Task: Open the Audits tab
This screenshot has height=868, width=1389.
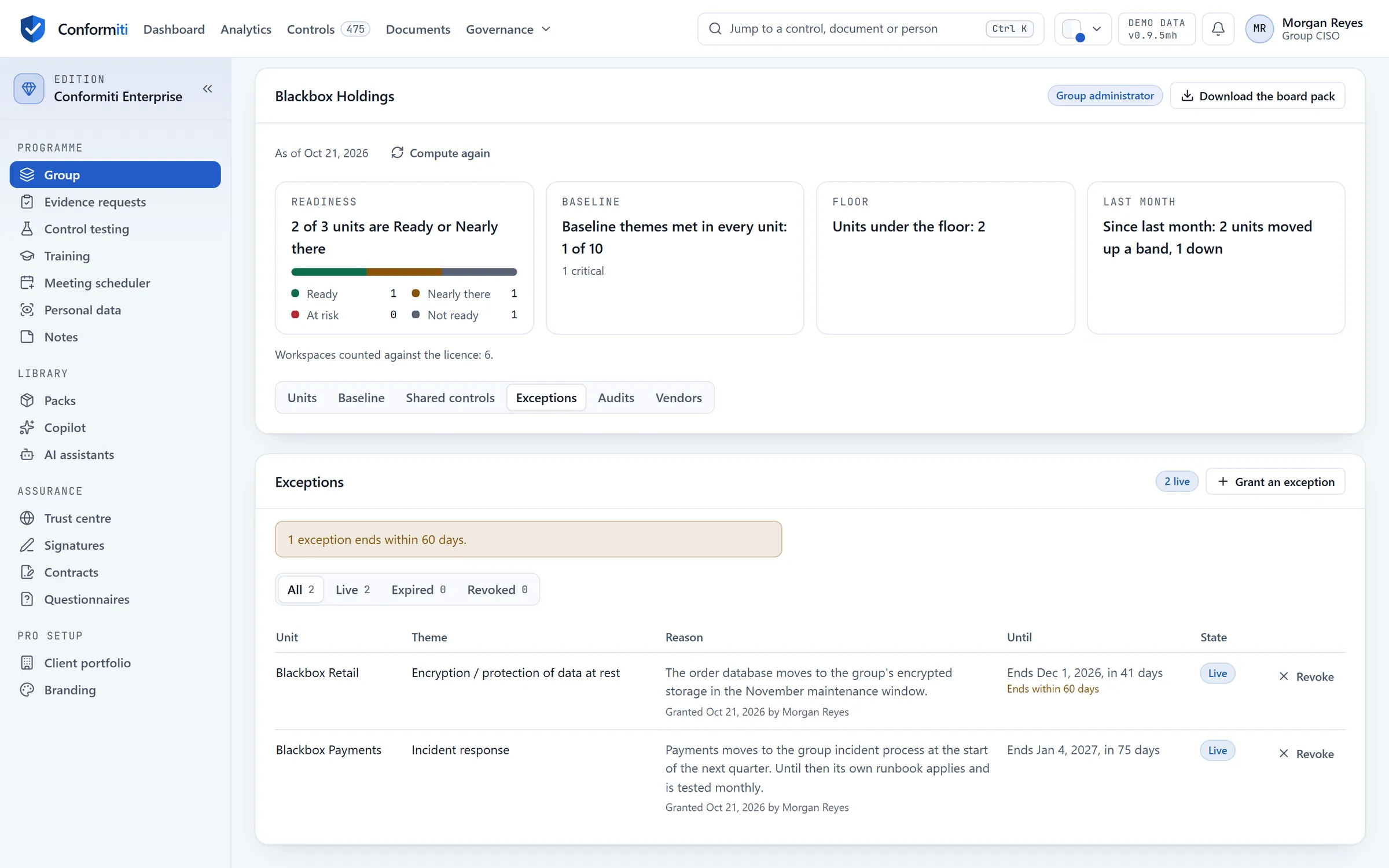Action: (616, 398)
